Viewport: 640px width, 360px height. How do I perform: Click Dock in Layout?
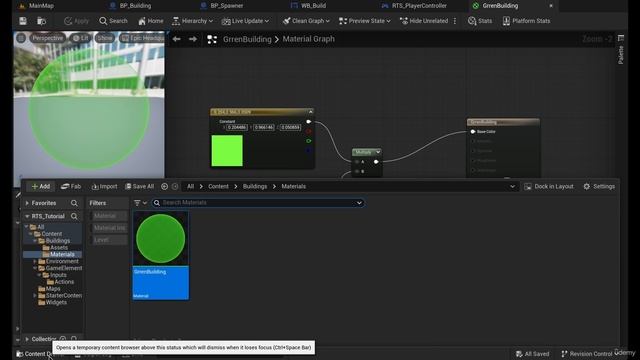[549, 187]
